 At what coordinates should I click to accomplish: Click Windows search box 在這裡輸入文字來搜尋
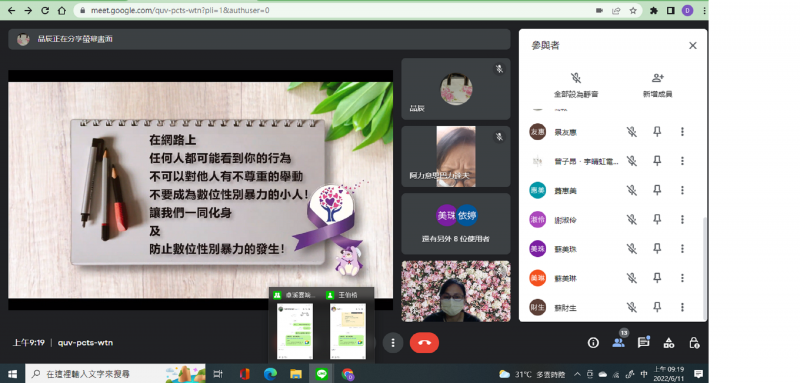click(x=115, y=374)
